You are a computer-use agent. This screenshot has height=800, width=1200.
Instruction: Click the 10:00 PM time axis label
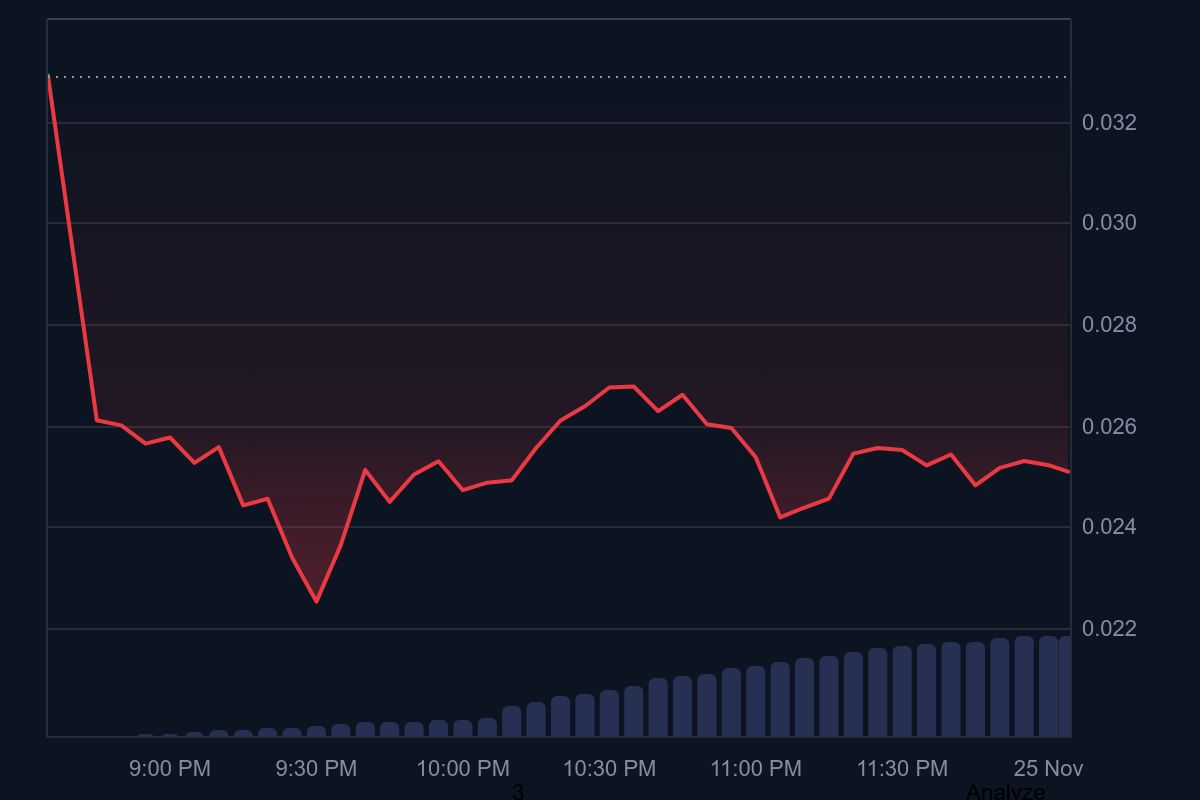pyautogui.click(x=463, y=769)
